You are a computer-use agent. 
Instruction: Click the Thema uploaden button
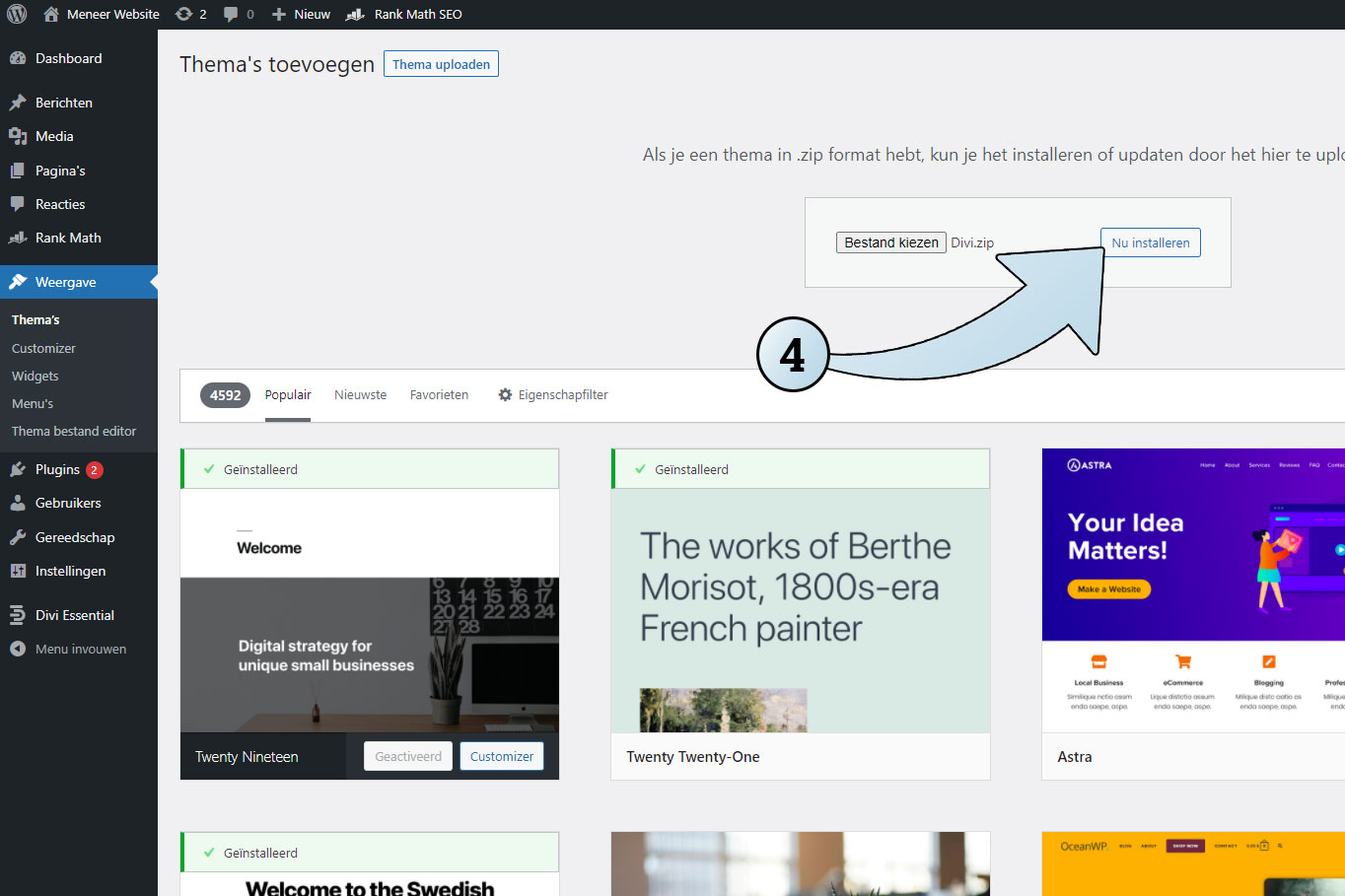click(441, 63)
